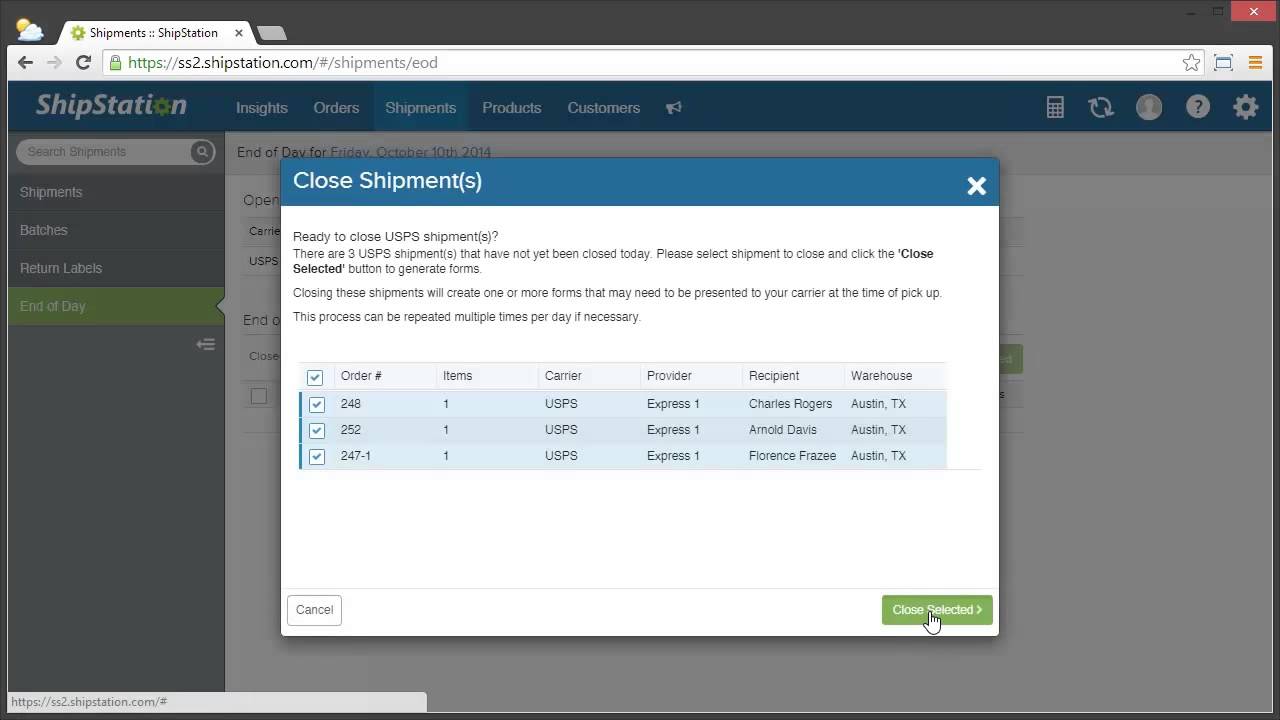The width and height of the screenshot is (1280, 720).
Task: Close the Shipments :: ShipStation browser tab
Action: pos(239,33)
